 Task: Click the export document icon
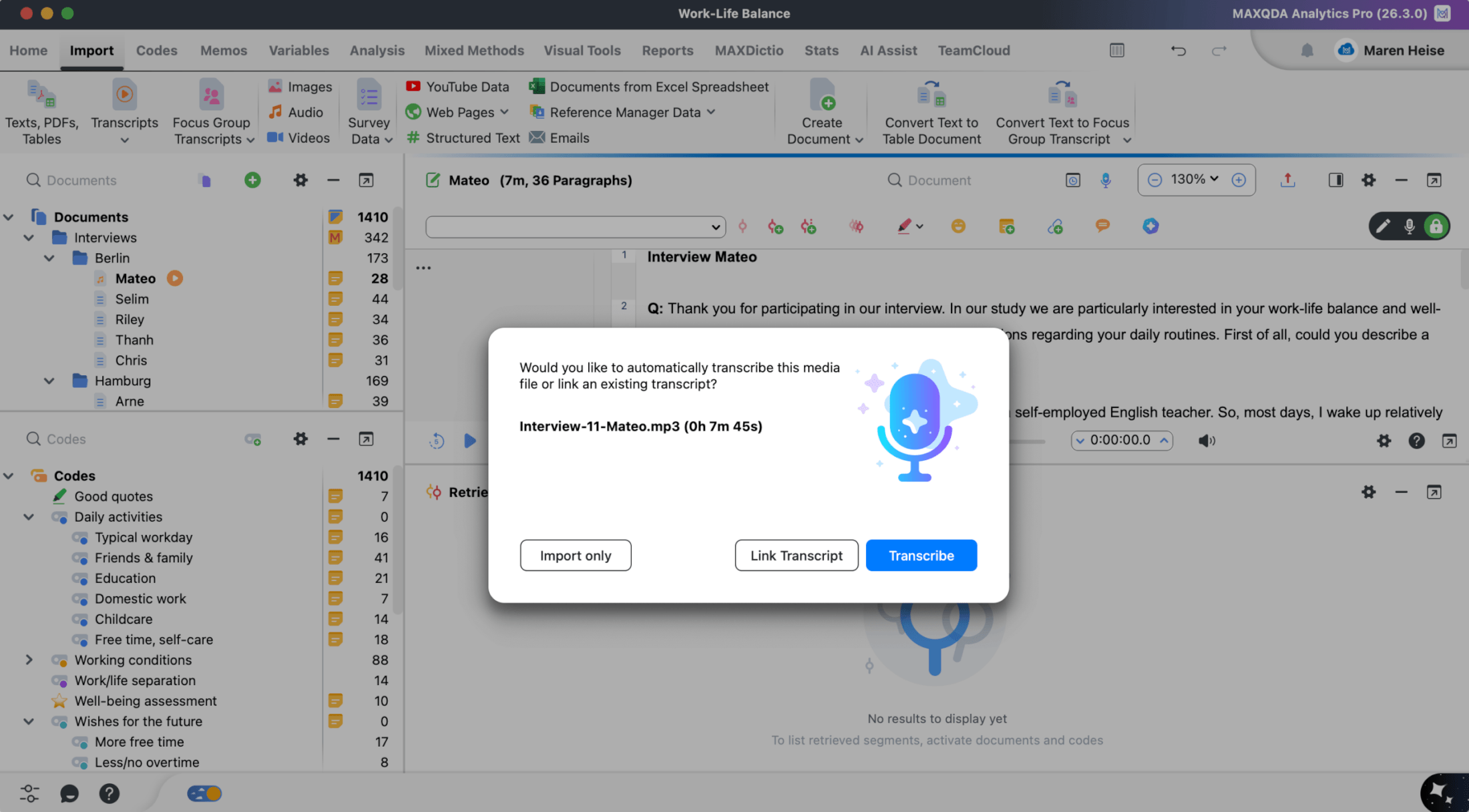click(x=1287, y=180)
